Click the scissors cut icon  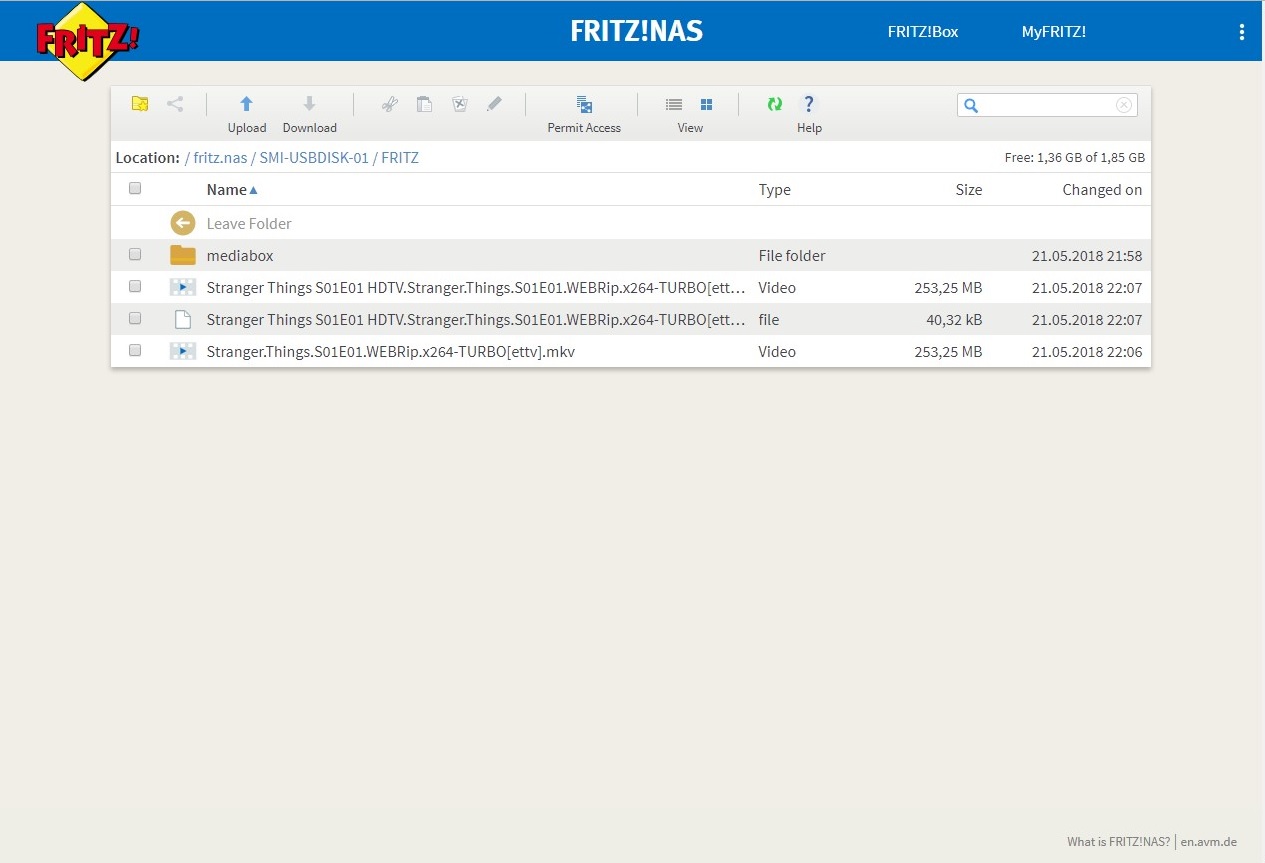(x=390, y=104)
